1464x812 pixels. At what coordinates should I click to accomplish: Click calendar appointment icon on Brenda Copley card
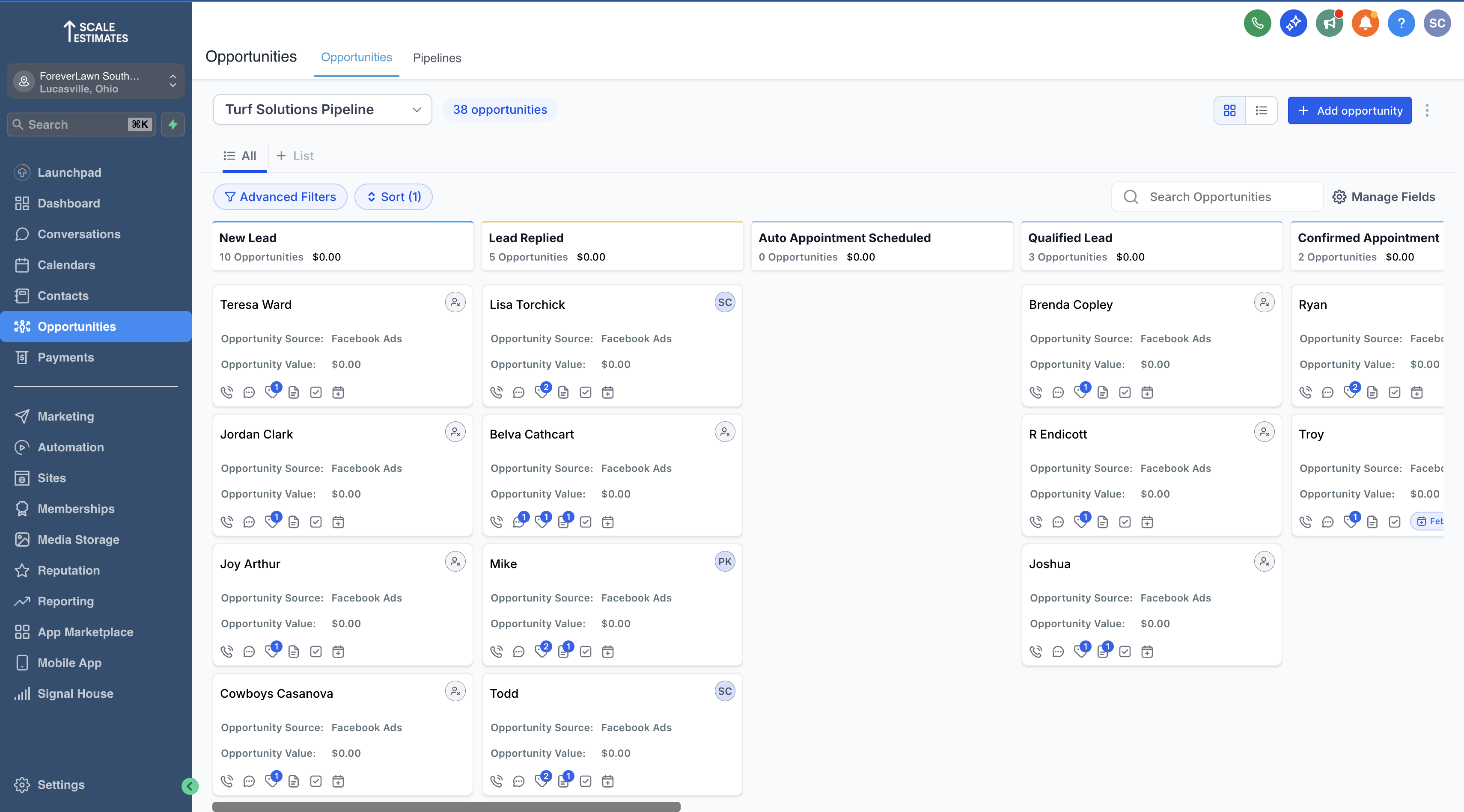[x=1147, y=392]
